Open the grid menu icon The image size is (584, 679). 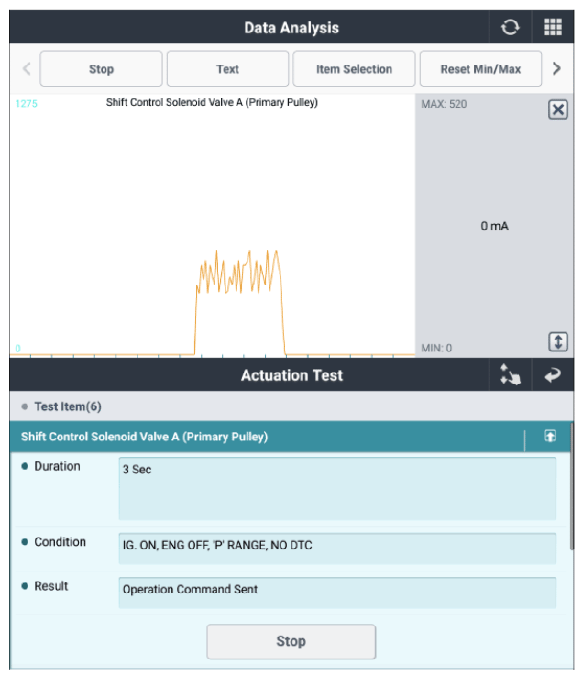[553, 27]
